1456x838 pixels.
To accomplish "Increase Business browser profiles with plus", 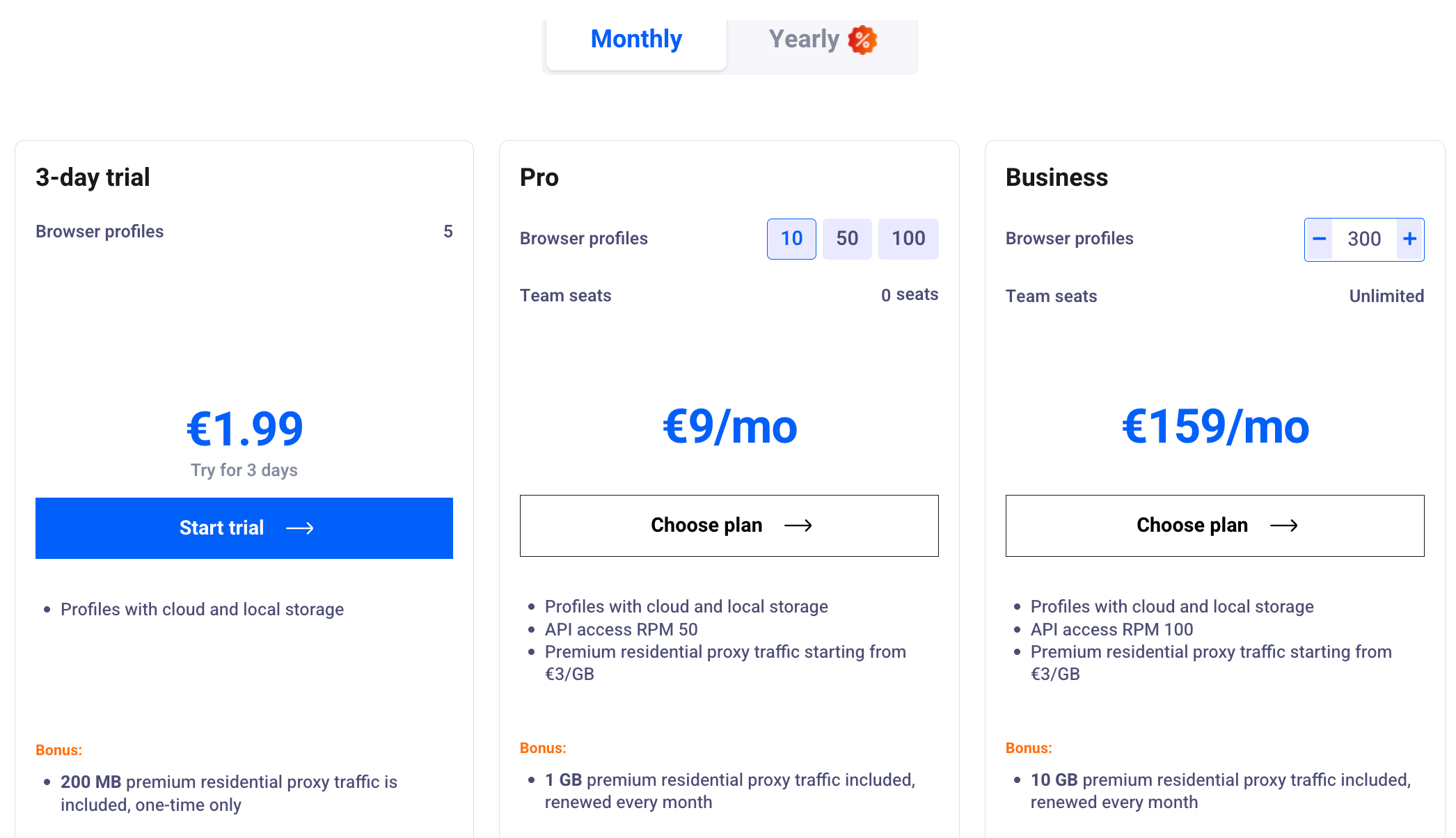I will point(1410,239).
